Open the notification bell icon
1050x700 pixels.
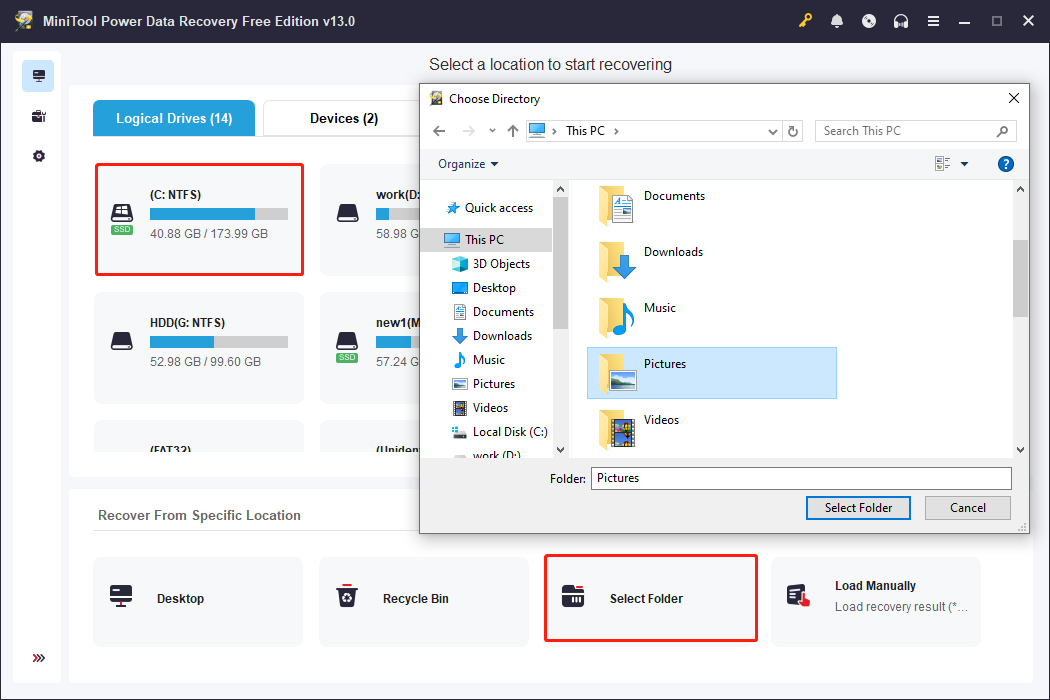click(x=836, y=21)
